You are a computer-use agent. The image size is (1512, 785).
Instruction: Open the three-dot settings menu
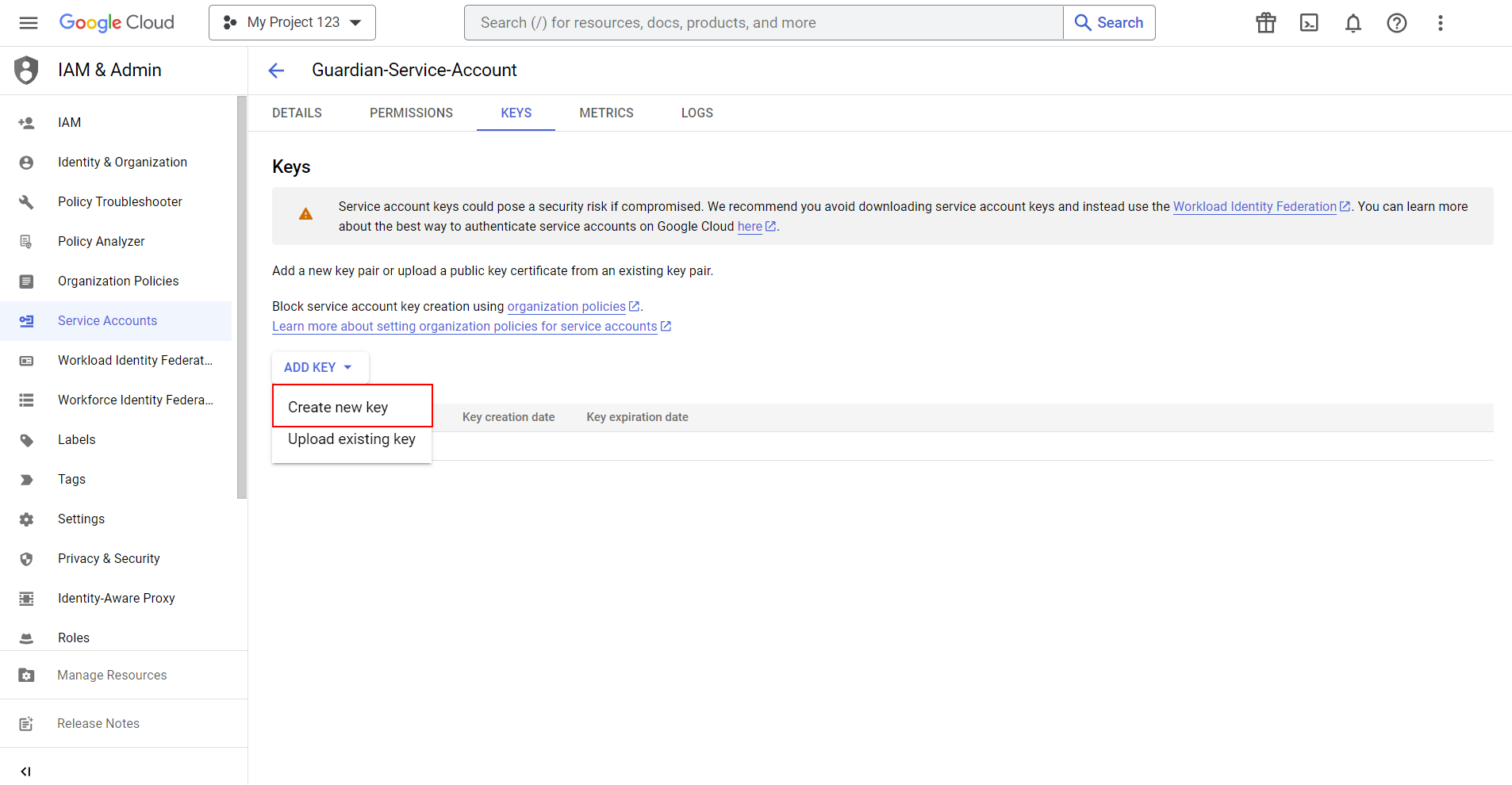tap(1441, 23)
